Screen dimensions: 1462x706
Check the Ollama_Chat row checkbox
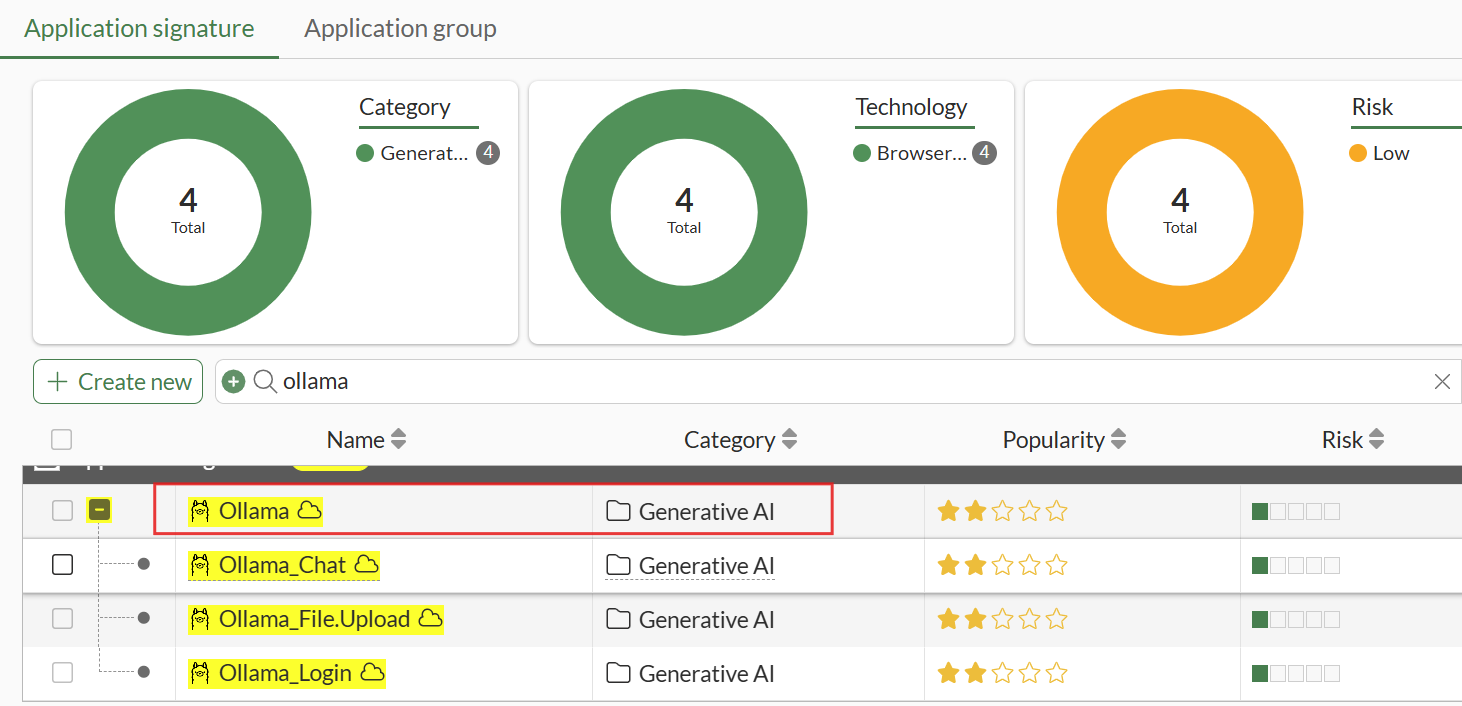pyautogui.click(x=62, y=565)
